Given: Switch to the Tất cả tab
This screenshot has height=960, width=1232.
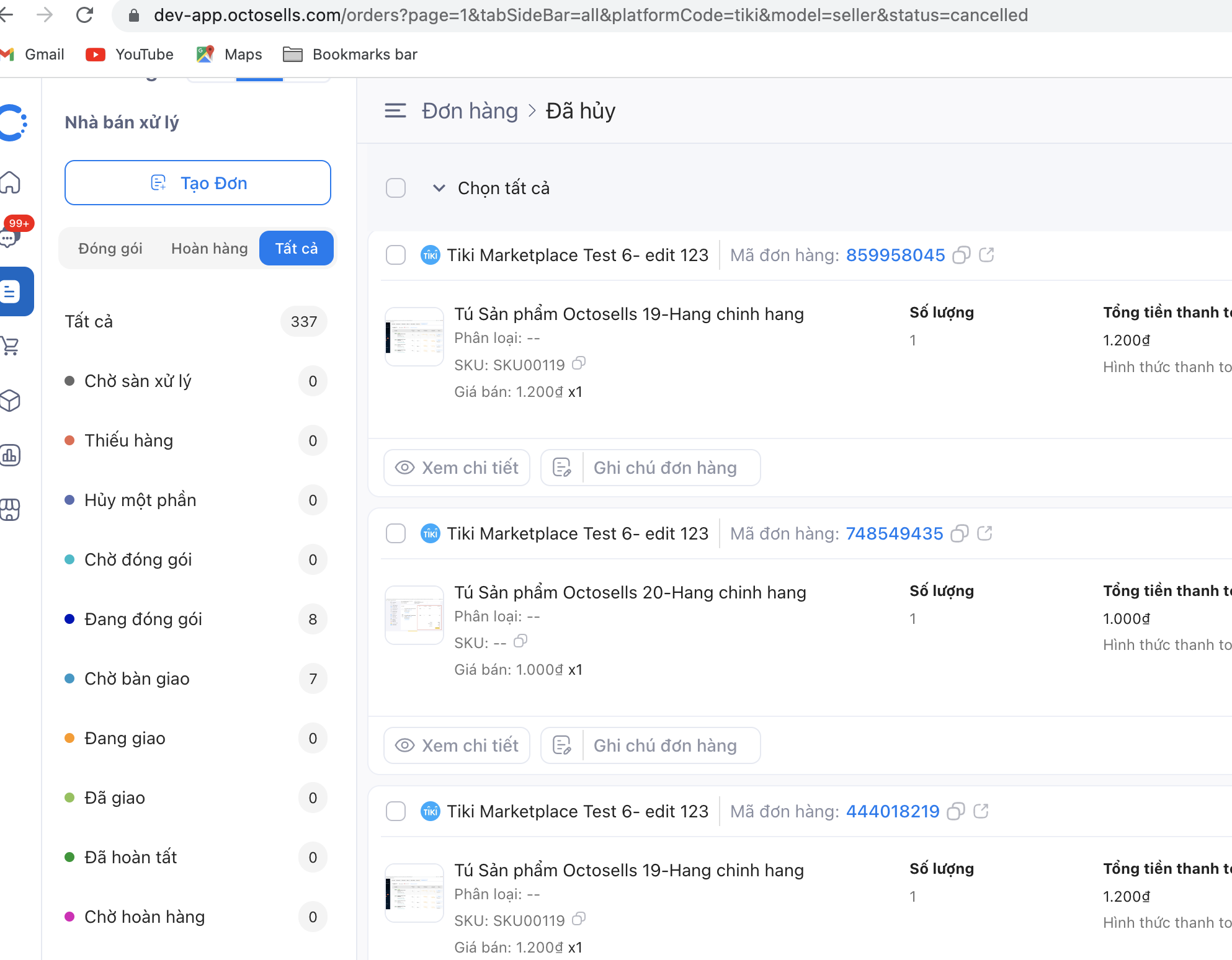Looking at the screenshot, I should (x=297, y=248).
